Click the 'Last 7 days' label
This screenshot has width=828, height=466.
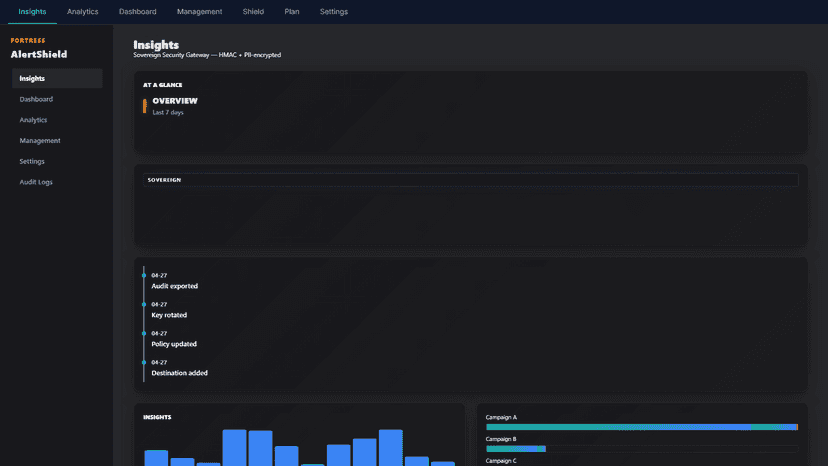coord(168,113)
